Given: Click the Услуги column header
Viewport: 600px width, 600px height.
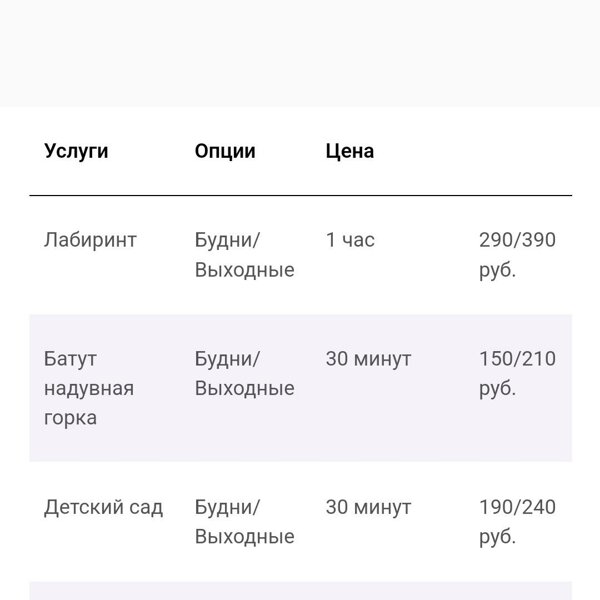Looking at the screenshot, I should pos(76,151).
